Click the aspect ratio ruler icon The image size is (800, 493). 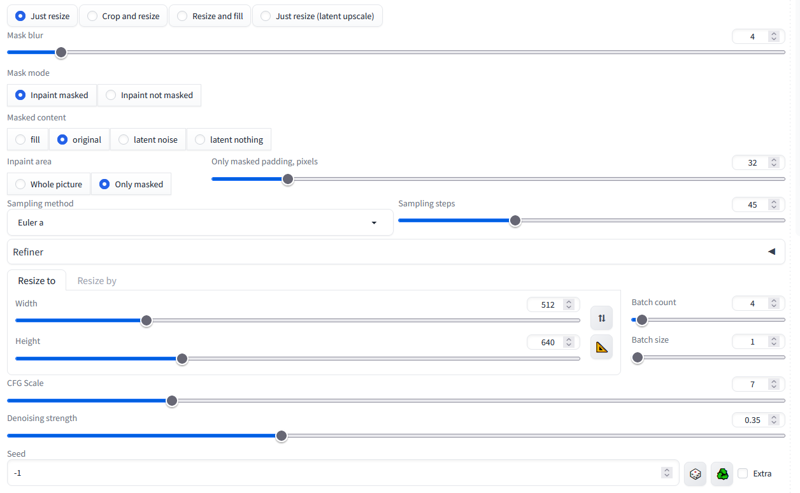click(602, 348)
